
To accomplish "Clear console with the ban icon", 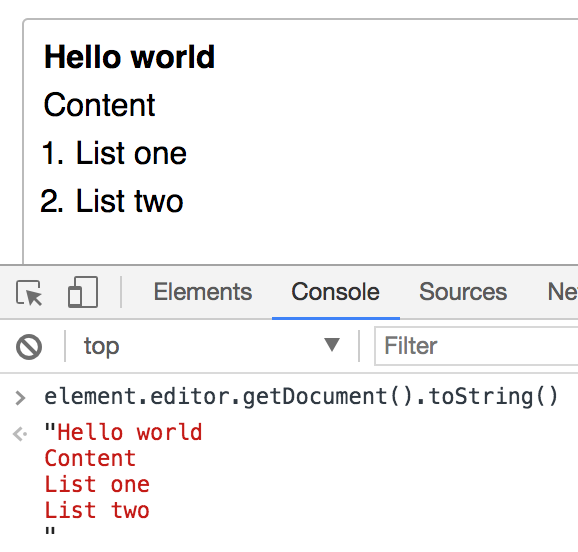I will pyautogui.click(x=29, y=347).
